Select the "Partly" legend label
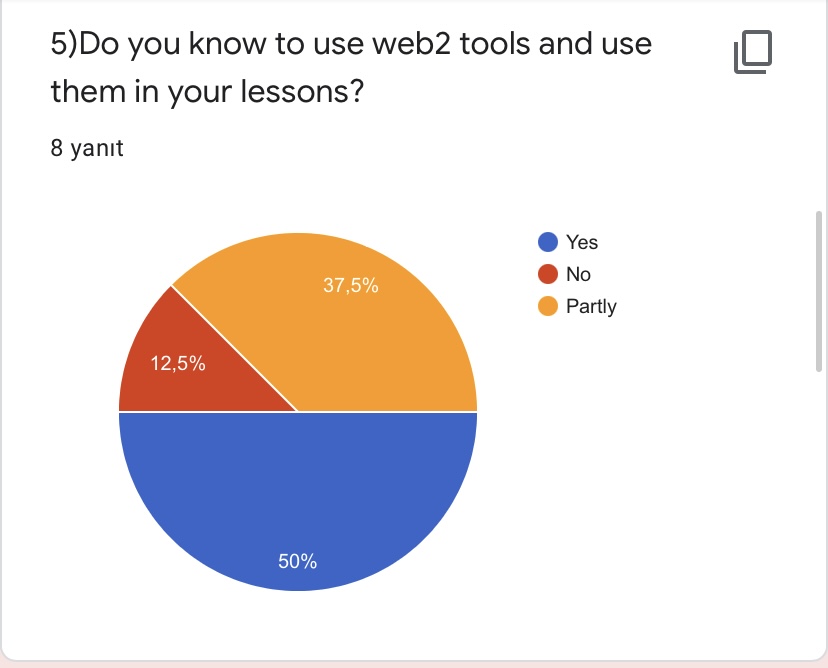Screen dimensions: 828x668 tap(591, 306)
